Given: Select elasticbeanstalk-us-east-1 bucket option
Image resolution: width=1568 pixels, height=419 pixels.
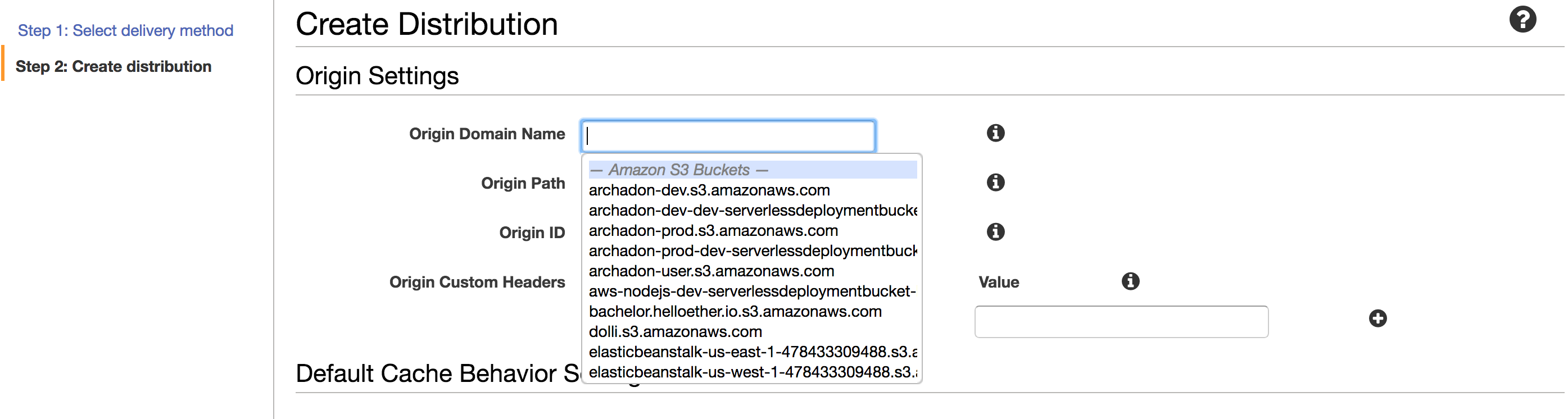Looking at the screenshot, I should point(753,352).
